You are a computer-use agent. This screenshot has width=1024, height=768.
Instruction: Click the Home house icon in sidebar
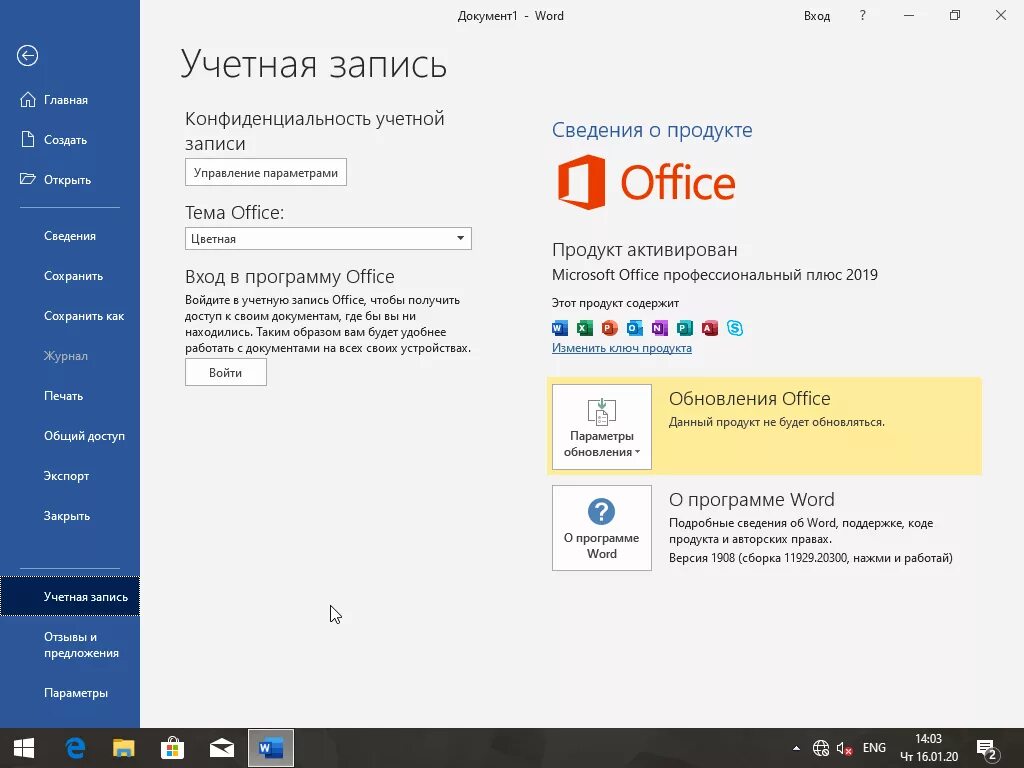27,99
